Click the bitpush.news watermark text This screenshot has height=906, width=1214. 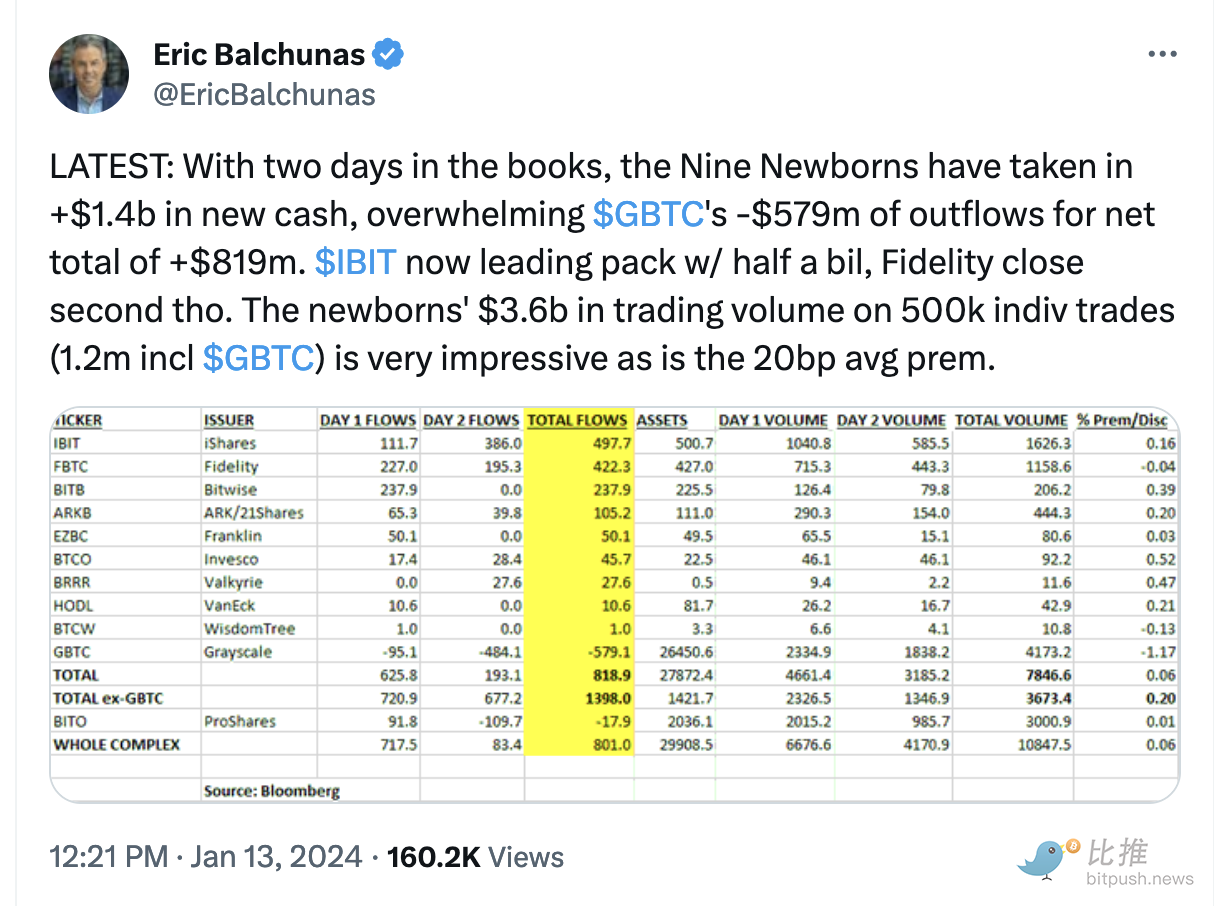1139,879
